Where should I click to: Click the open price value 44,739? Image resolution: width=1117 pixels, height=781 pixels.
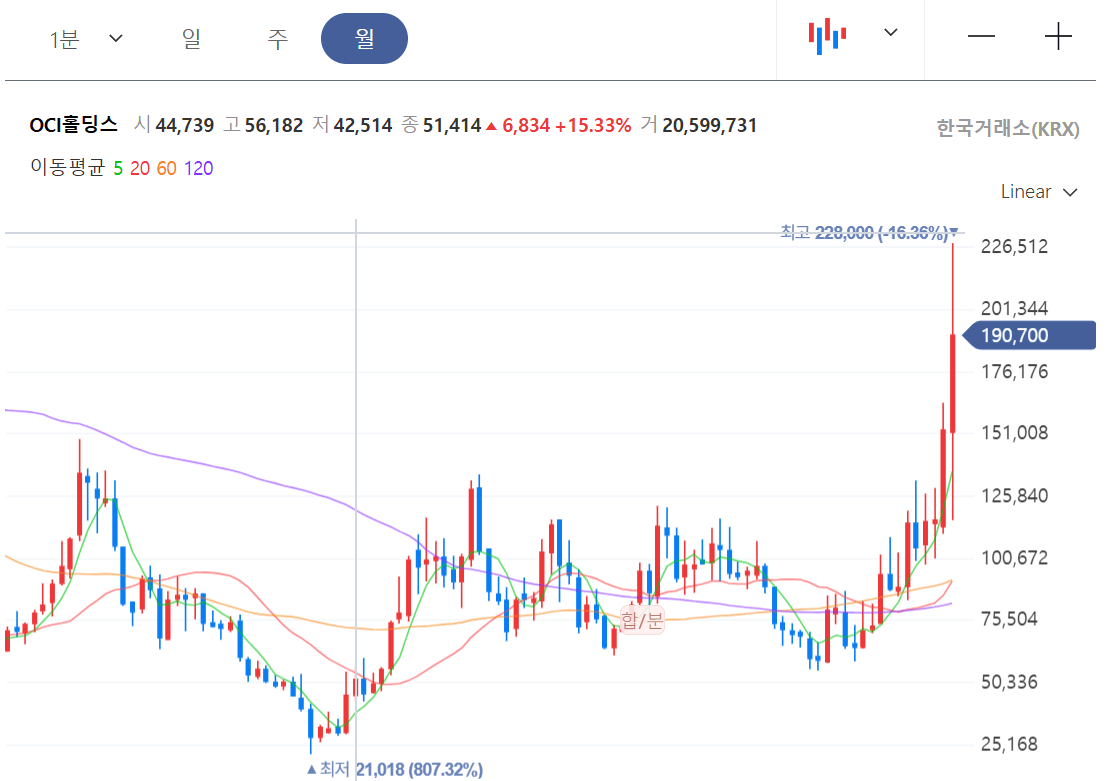click(185, 125)
